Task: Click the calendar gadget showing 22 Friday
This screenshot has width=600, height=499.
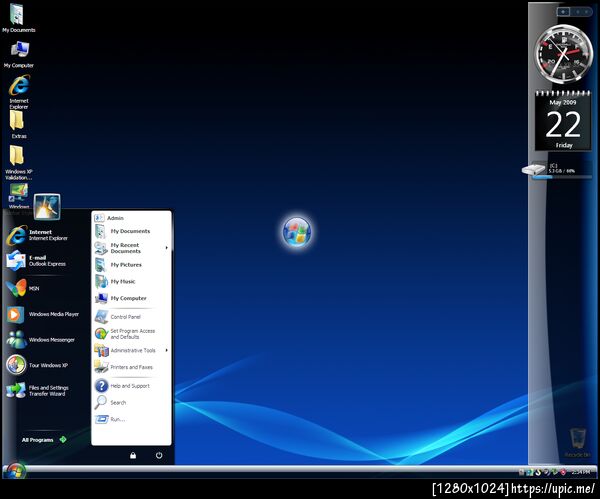Action: tap(563, 121)
